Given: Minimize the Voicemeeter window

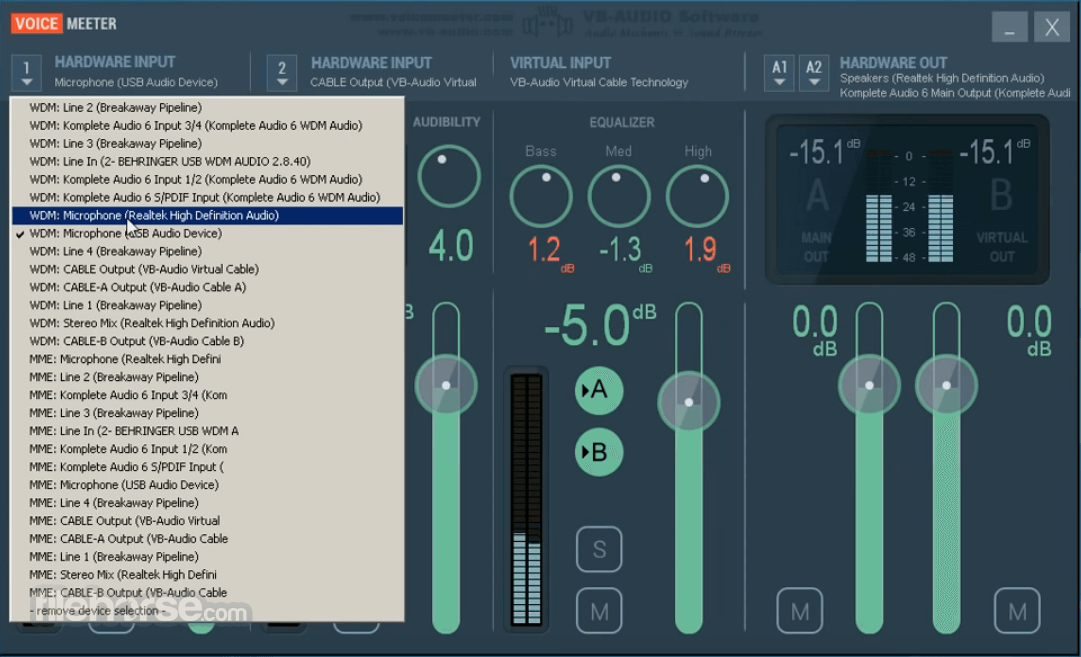Looking at the screenshot, I should 1009,27.
